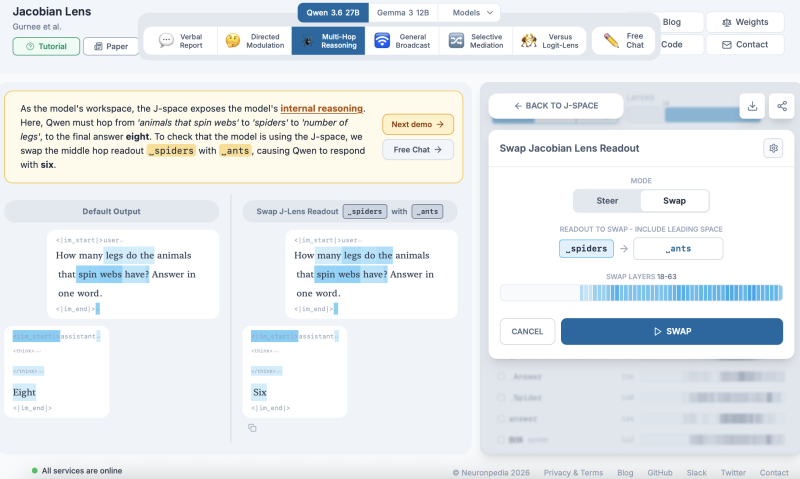Screen dimensions: 800x479
Task: Switch mode to Swap
Action: 674,201
